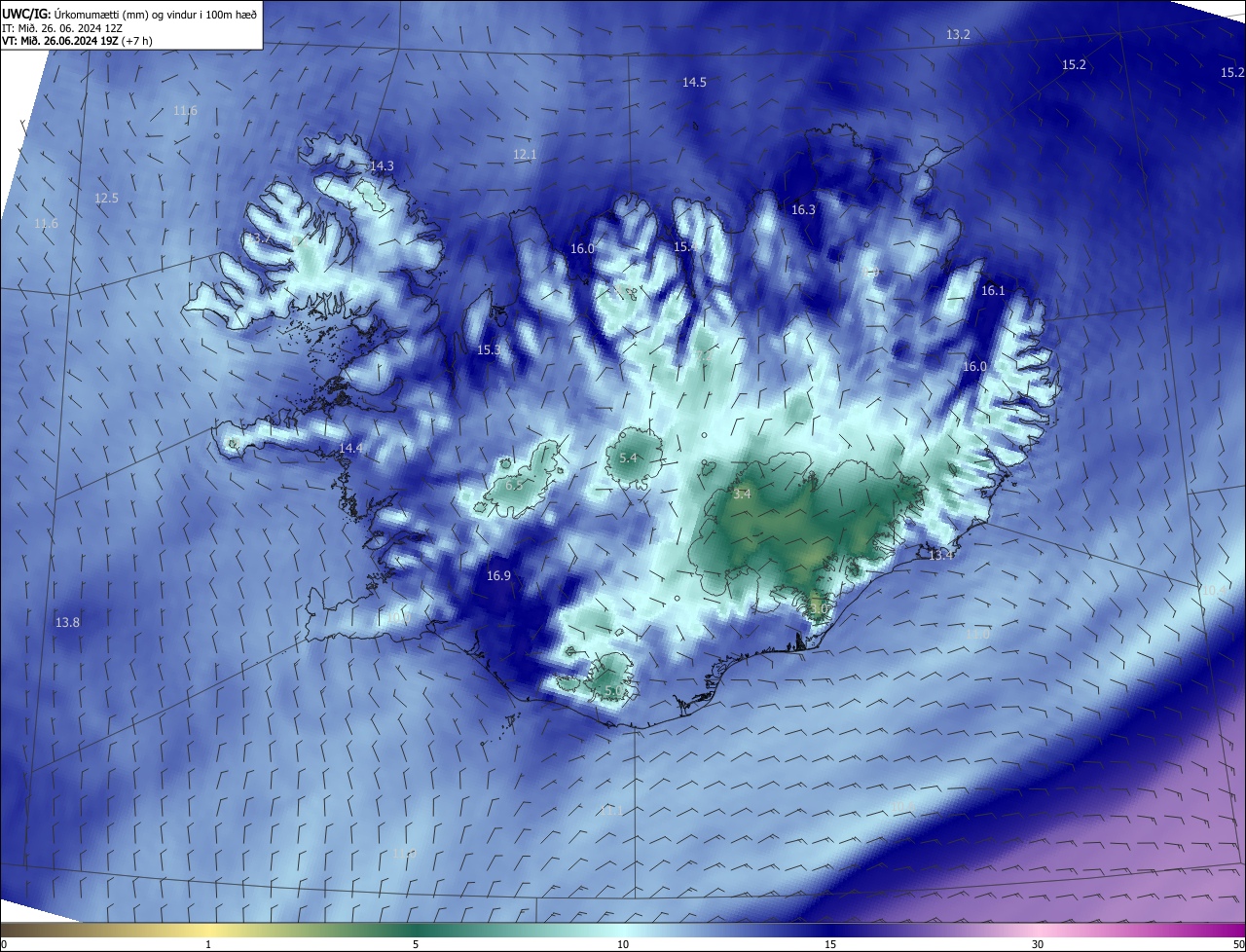Click the 50 tick on the color scale
Screen dimensions: 1246x952
click(1238, 944)
